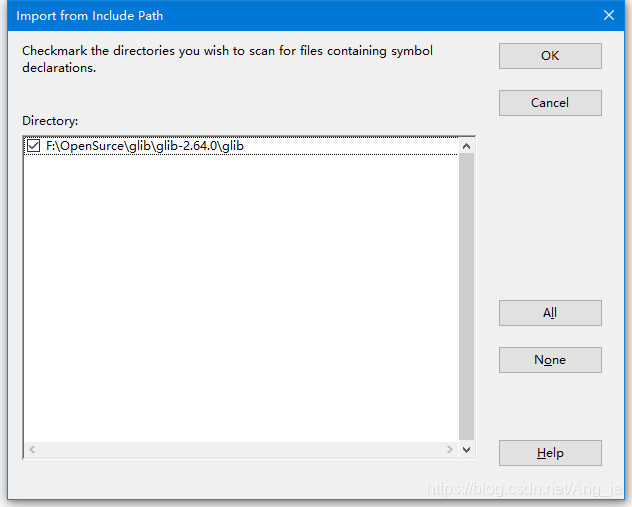Select the F:\OpenSurce\glib\glib-2.64.0\glib path text
The image size is (632, 507).
coord(145,146)
